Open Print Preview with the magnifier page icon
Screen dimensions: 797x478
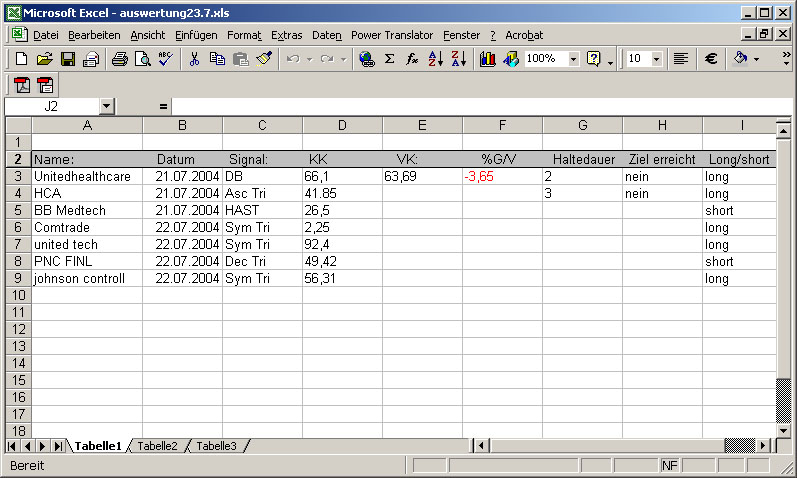tap(142, 59)
